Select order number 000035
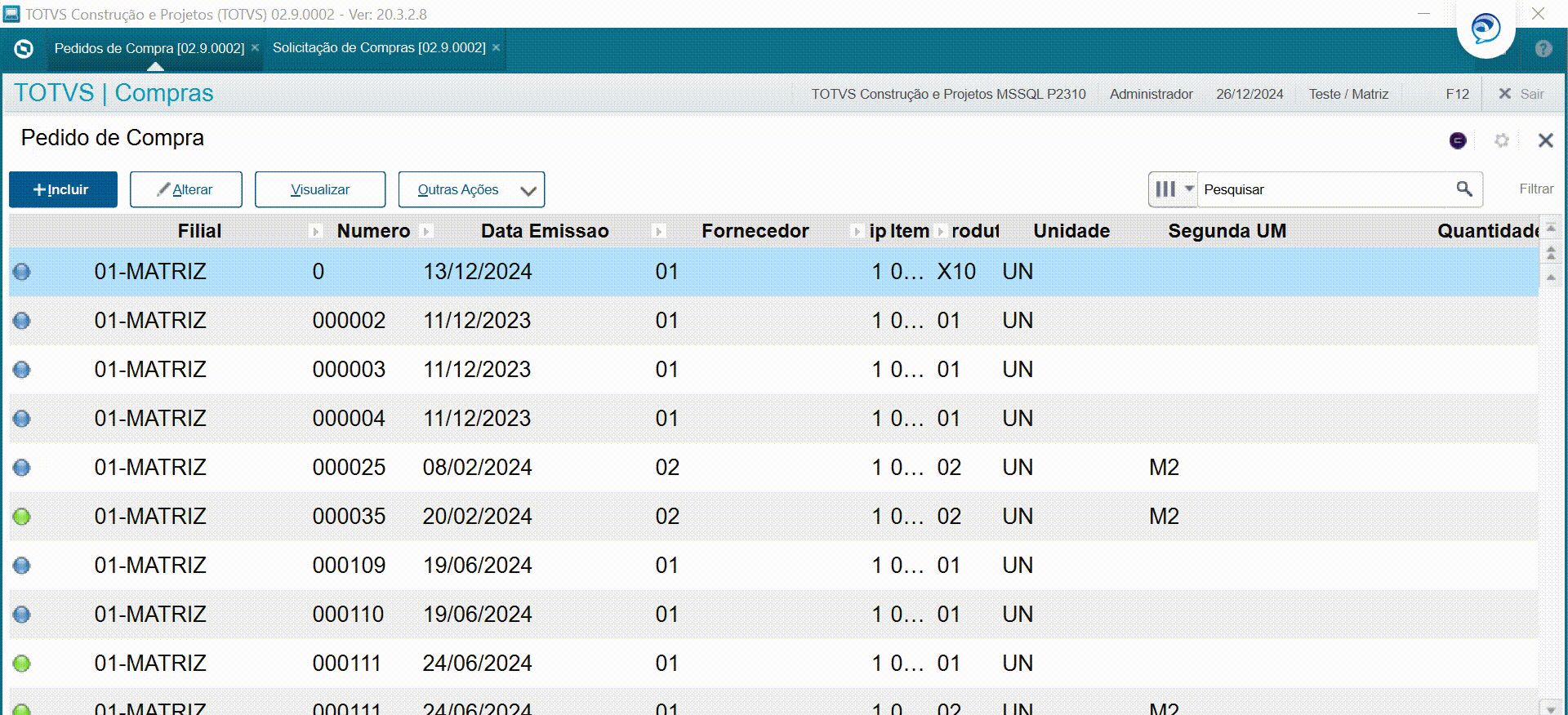The image size is (1568, 715). pos(349,517)
